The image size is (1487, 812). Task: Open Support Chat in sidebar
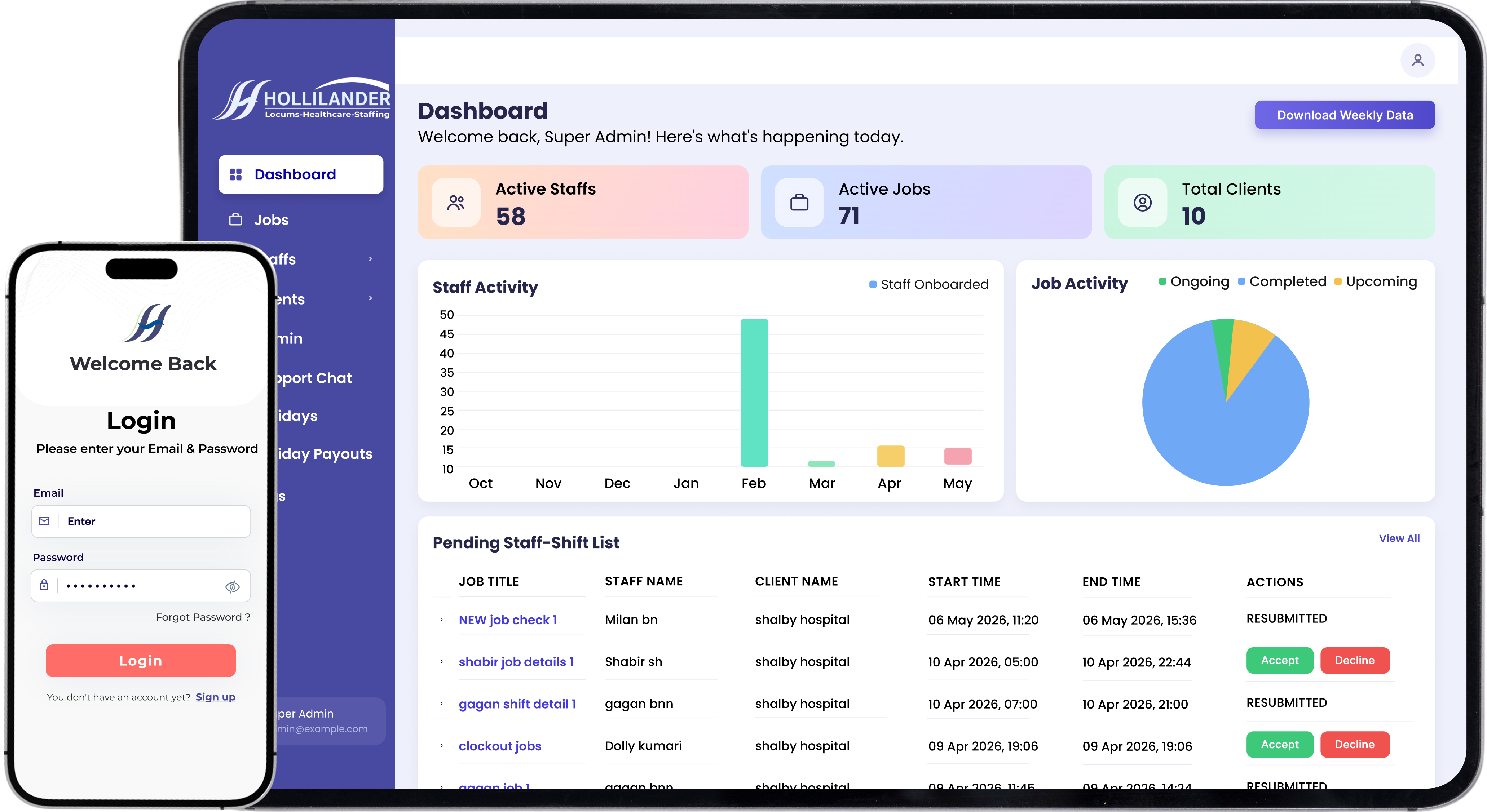point(313,378)
